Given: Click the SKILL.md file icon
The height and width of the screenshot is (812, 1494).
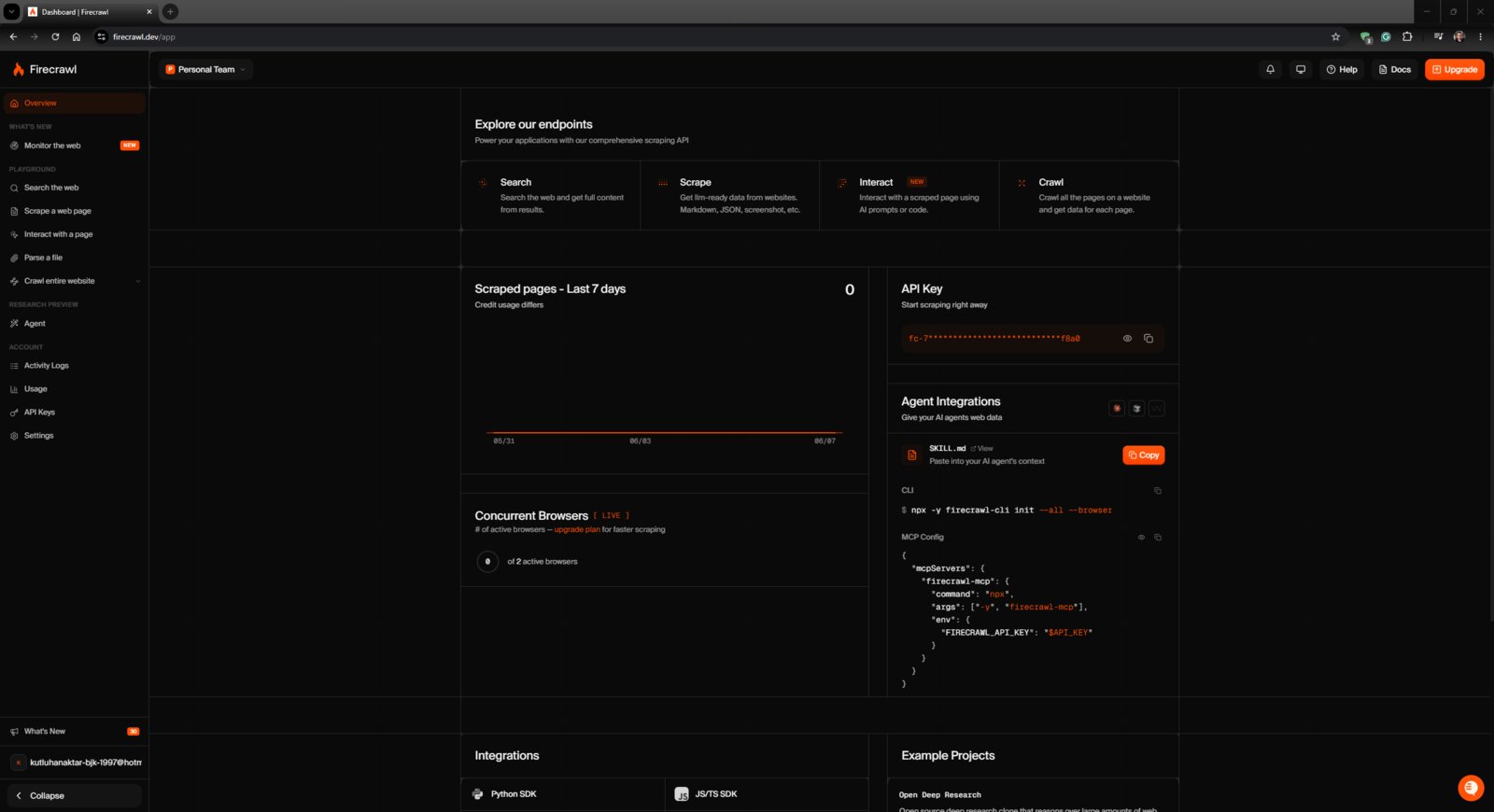Looking at the screenshot, I should pos(912,455).
